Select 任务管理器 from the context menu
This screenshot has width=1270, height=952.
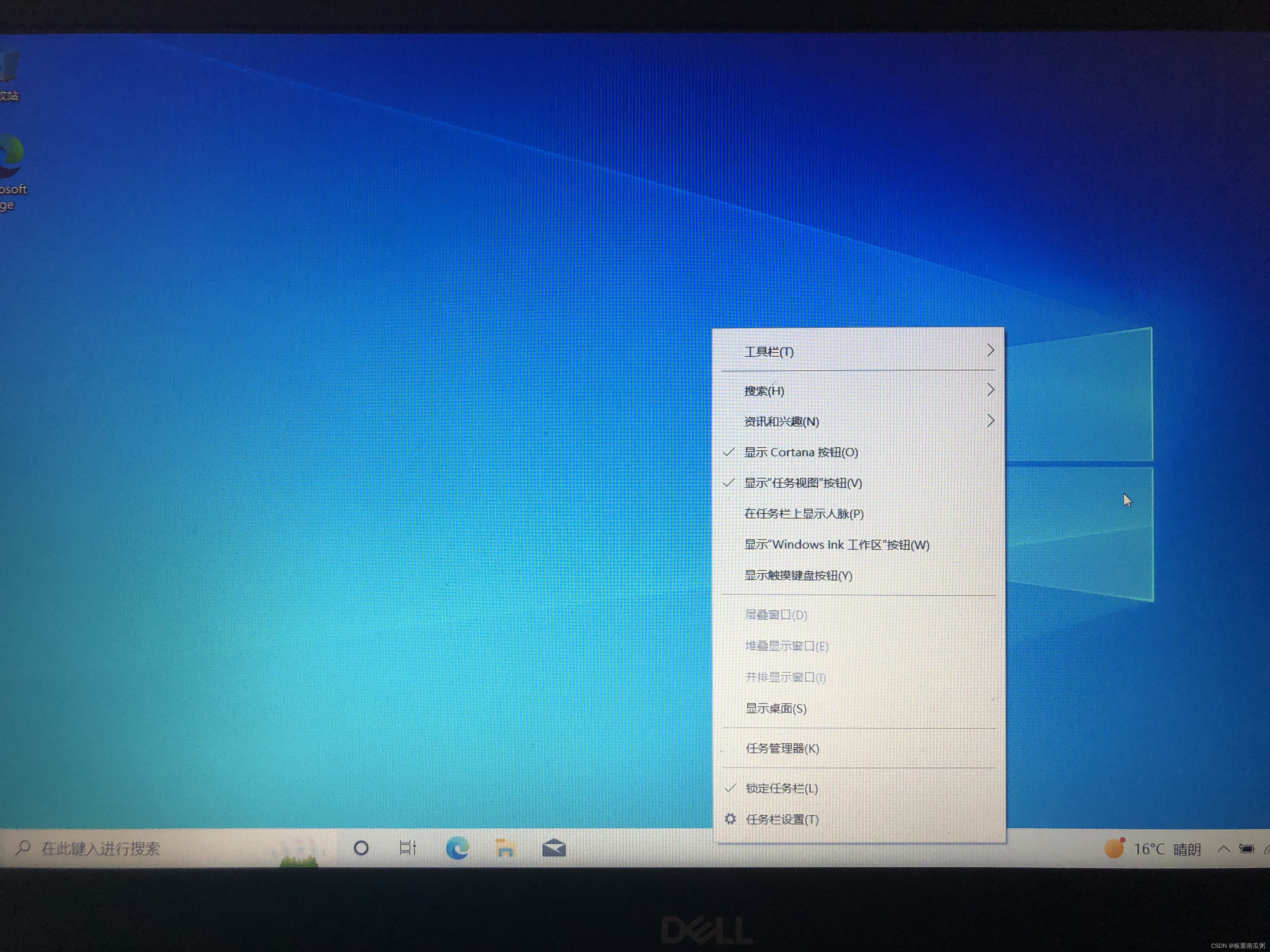(782, 748)
